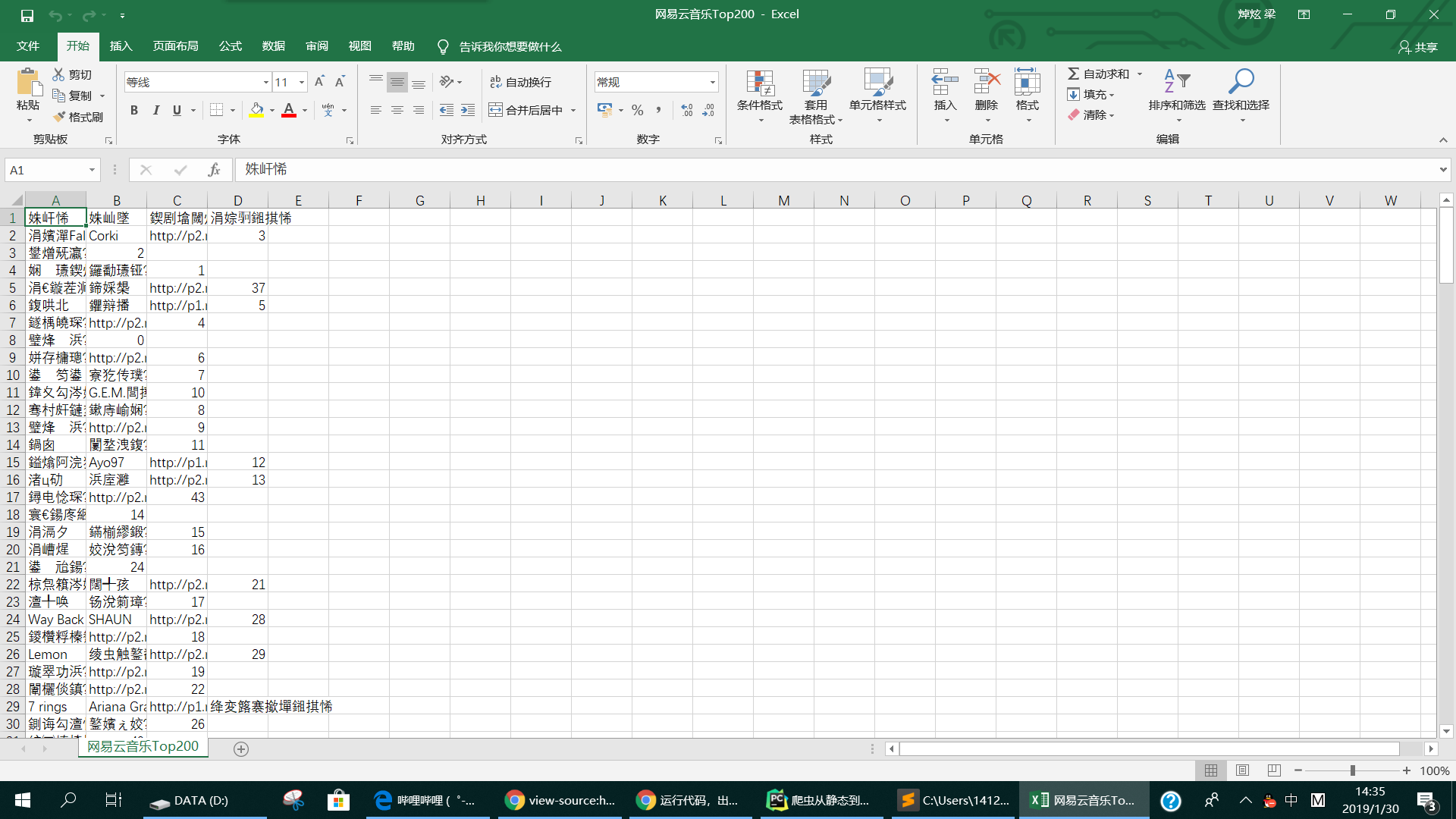Switch to the Formulas ribbon tab

coord(230,46)
